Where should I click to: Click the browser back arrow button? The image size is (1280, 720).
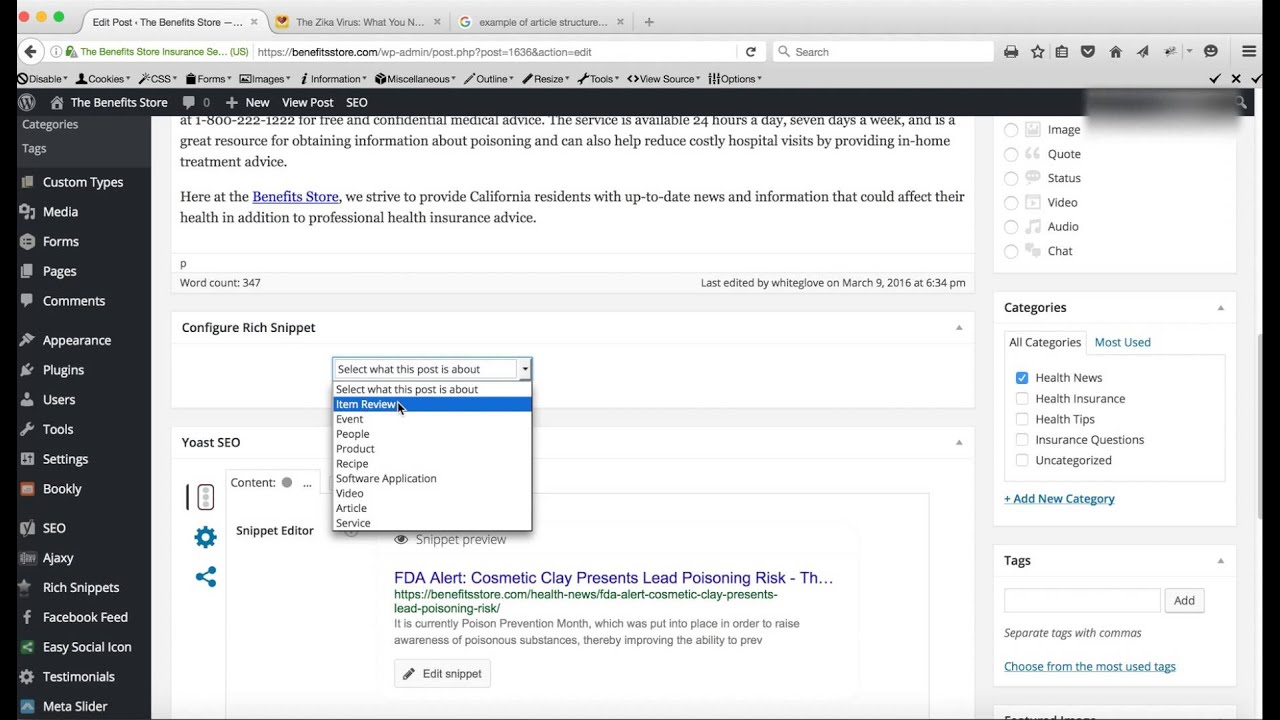pos(30,52)
